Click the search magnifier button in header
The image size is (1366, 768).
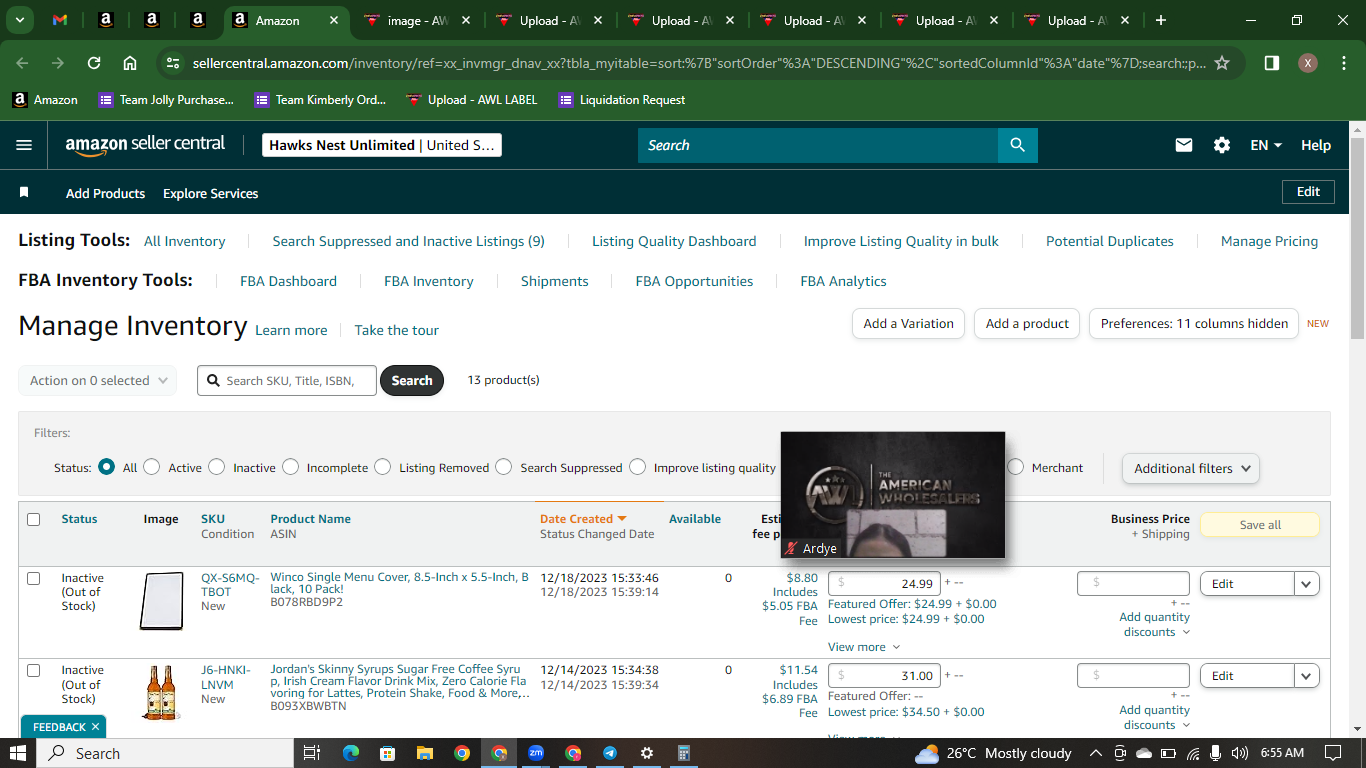coord(1017,145)
